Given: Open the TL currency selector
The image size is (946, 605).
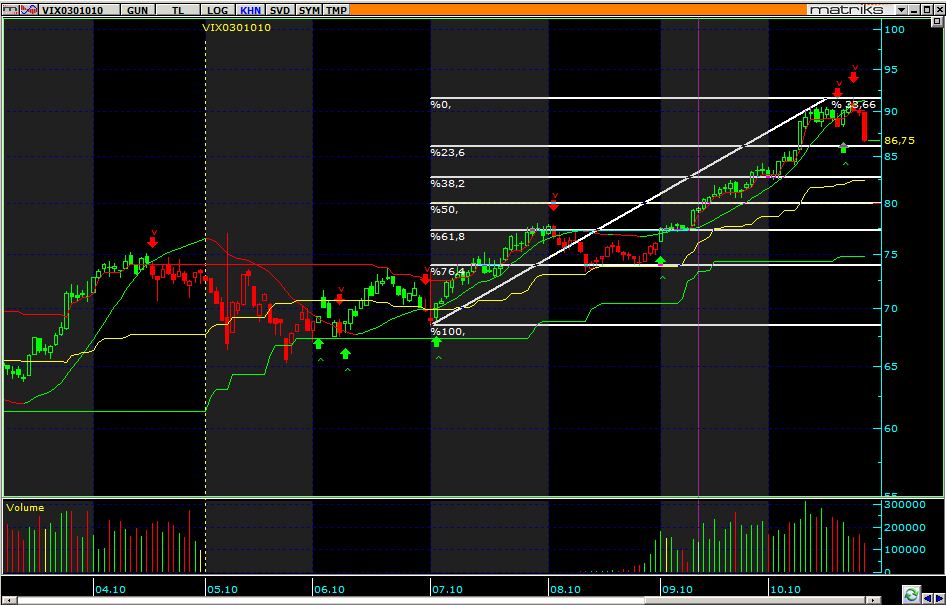Looking at the screenshot, I should coord(178,9).
